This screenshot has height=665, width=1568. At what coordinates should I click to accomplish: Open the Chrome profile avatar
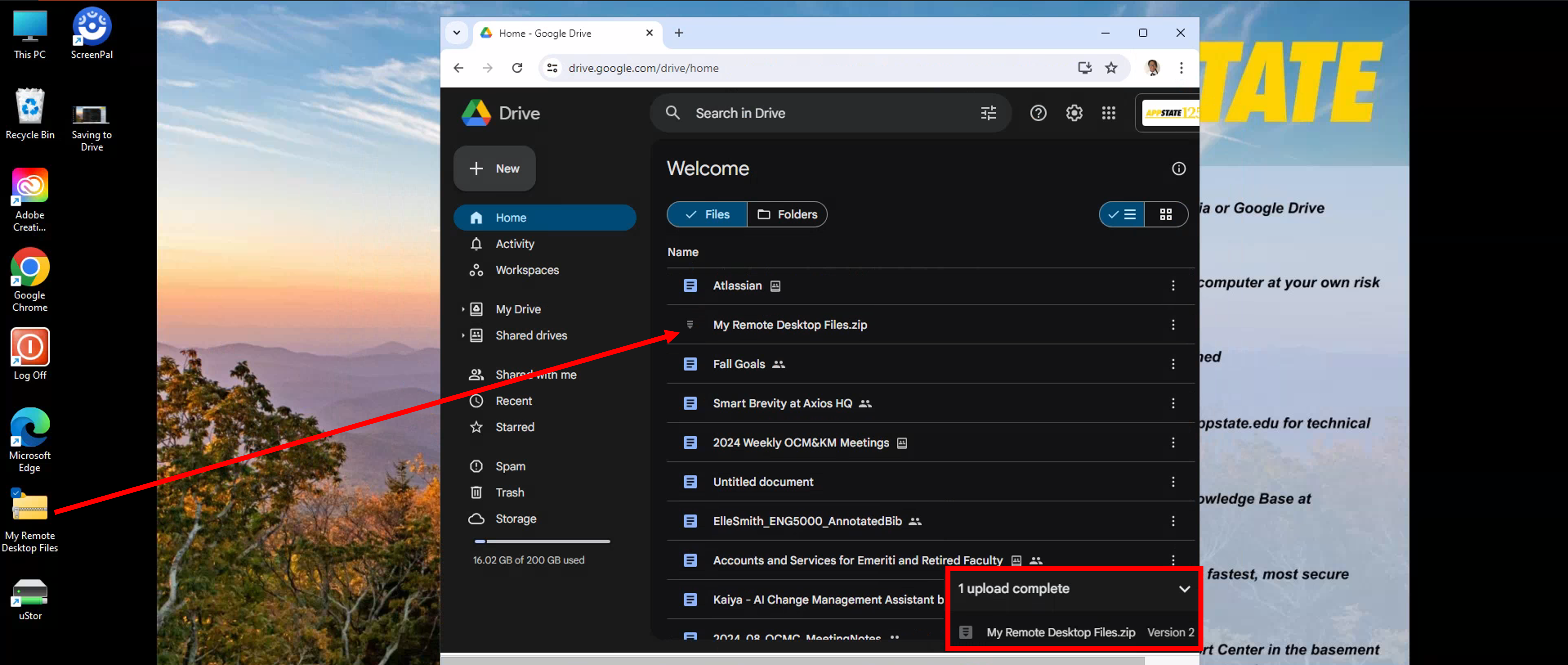tap(1152, 68)
